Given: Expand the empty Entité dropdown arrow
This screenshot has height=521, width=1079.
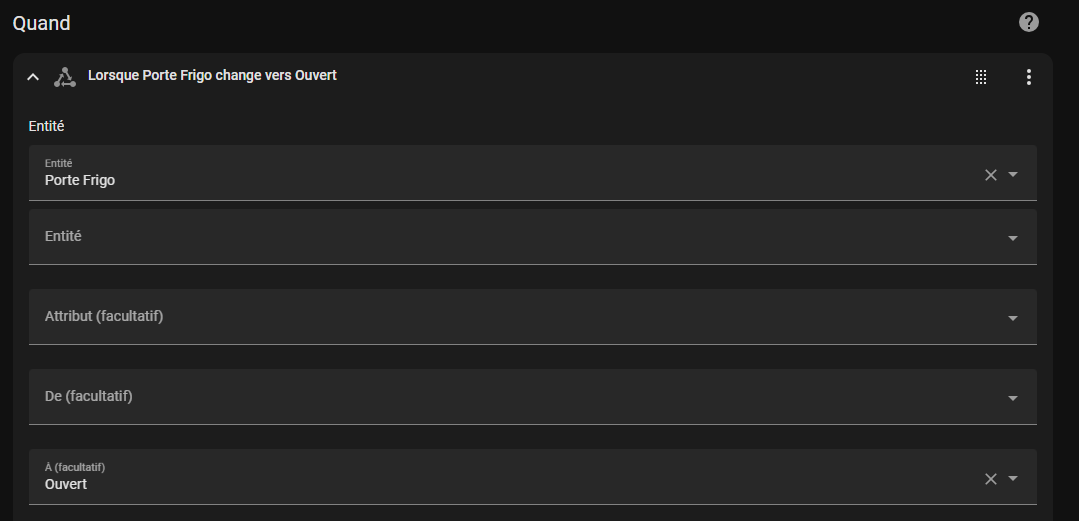Looking at the screenshot, I should pos(1013,238).
